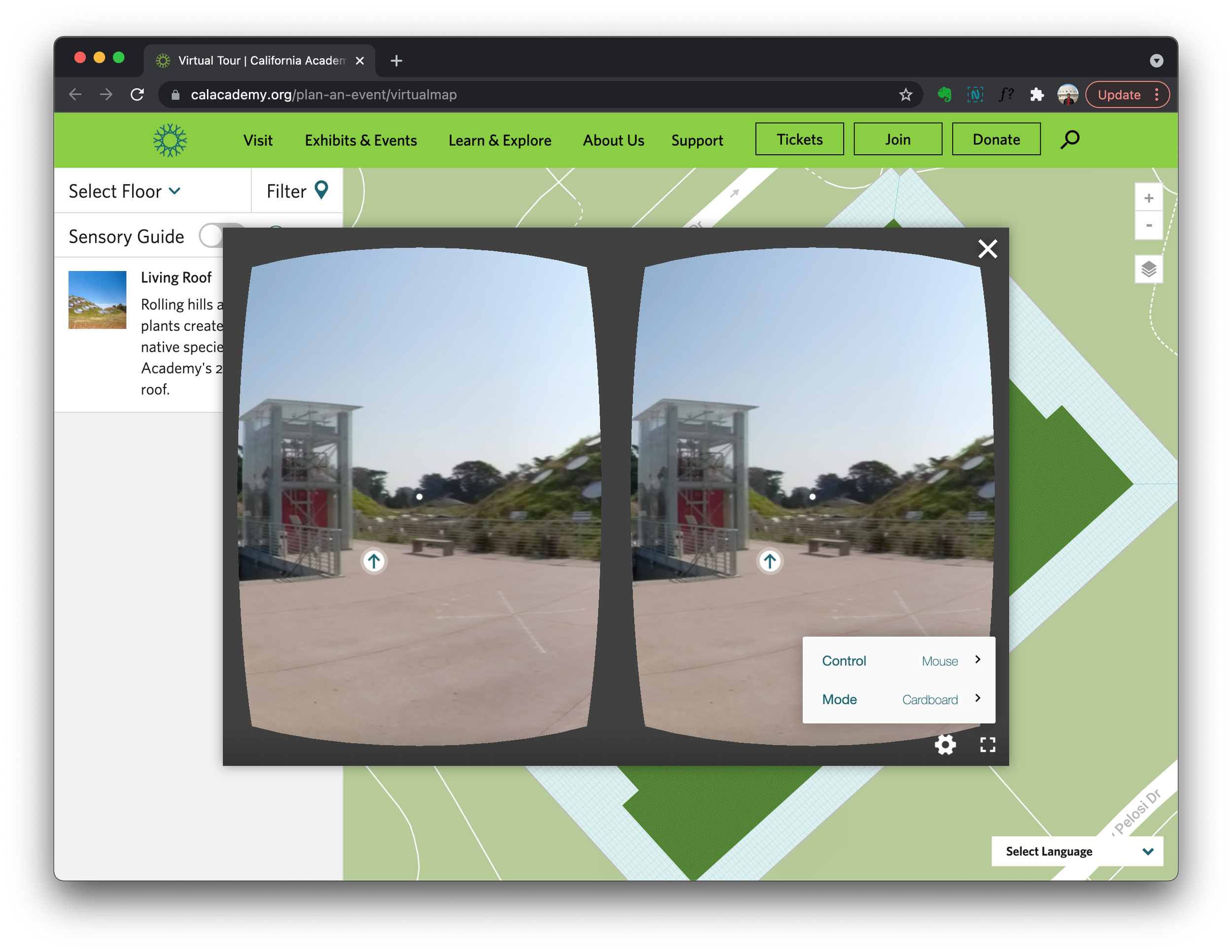The height and width of the screenshot is (952, 1232).
Task: Close the virtual tour popup
Action: tap(987, 249)
